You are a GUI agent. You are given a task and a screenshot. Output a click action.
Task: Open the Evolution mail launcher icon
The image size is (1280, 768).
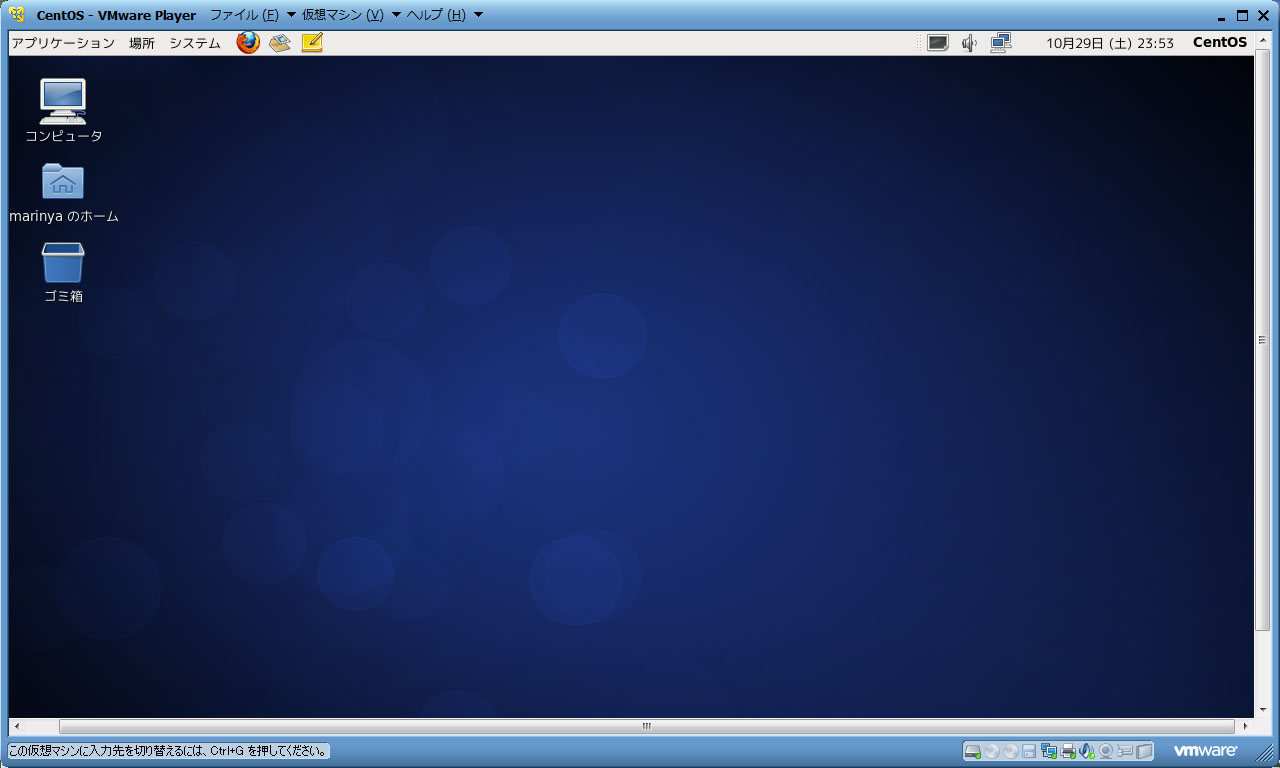(x=280, y=43)
